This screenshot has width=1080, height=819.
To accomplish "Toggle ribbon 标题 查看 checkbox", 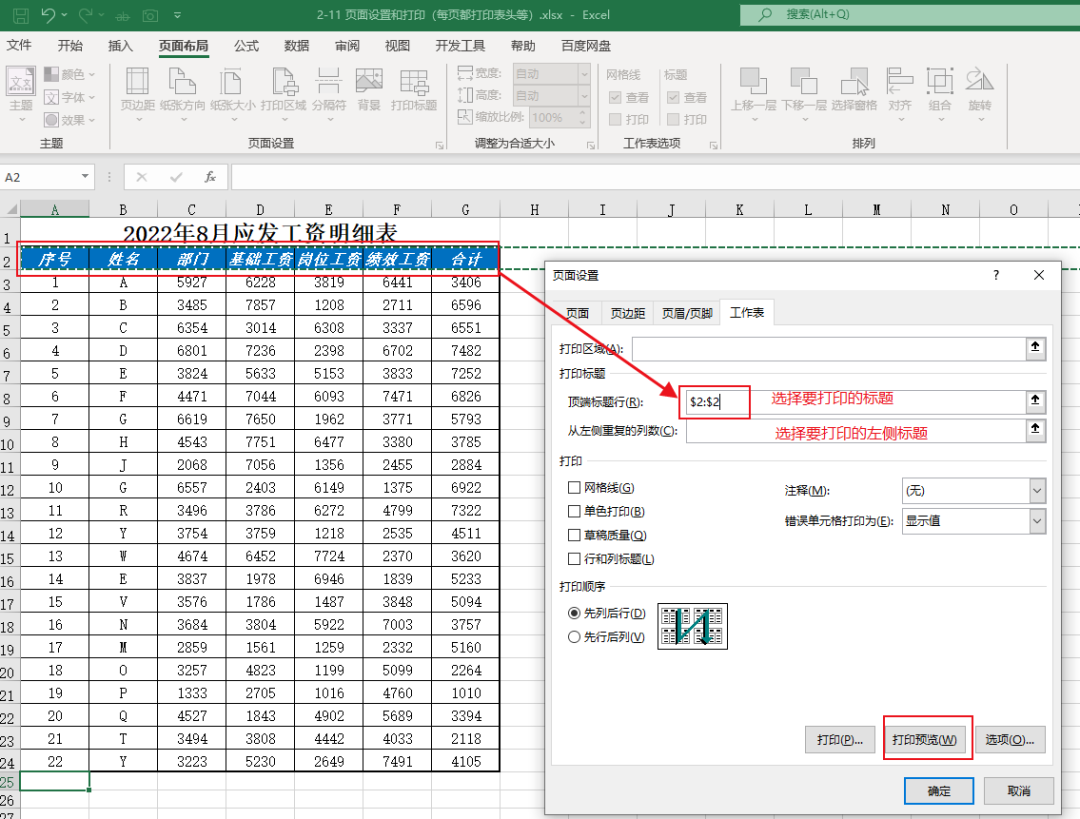I will pos(674,98).
